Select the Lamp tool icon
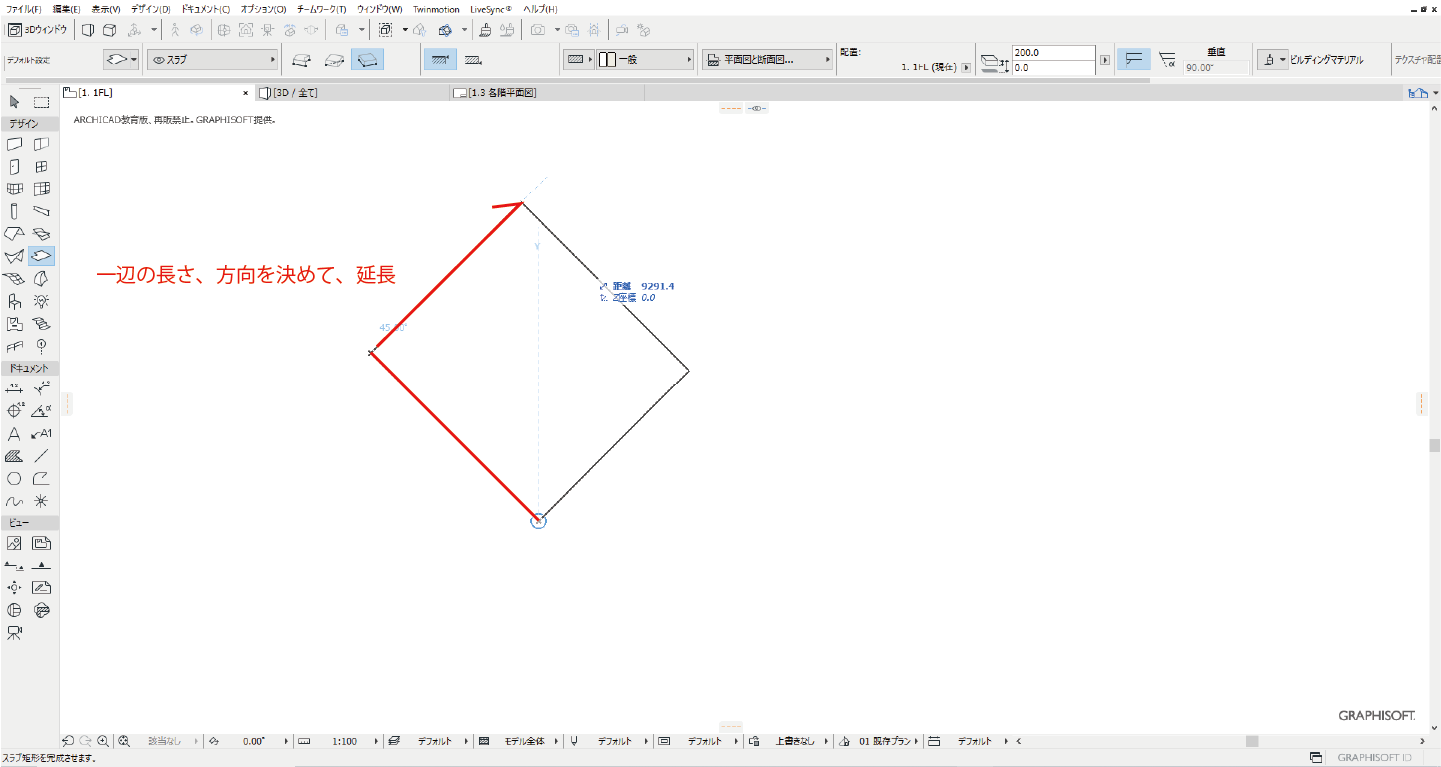The height and width of the screenshot is (767, 1441). [x=41, y=301]
